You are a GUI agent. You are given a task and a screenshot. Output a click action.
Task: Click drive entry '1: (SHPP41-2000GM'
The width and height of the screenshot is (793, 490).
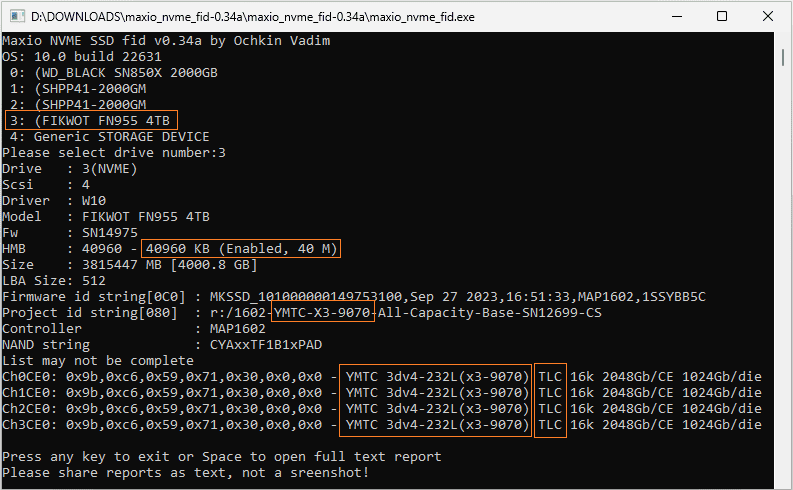78,89
